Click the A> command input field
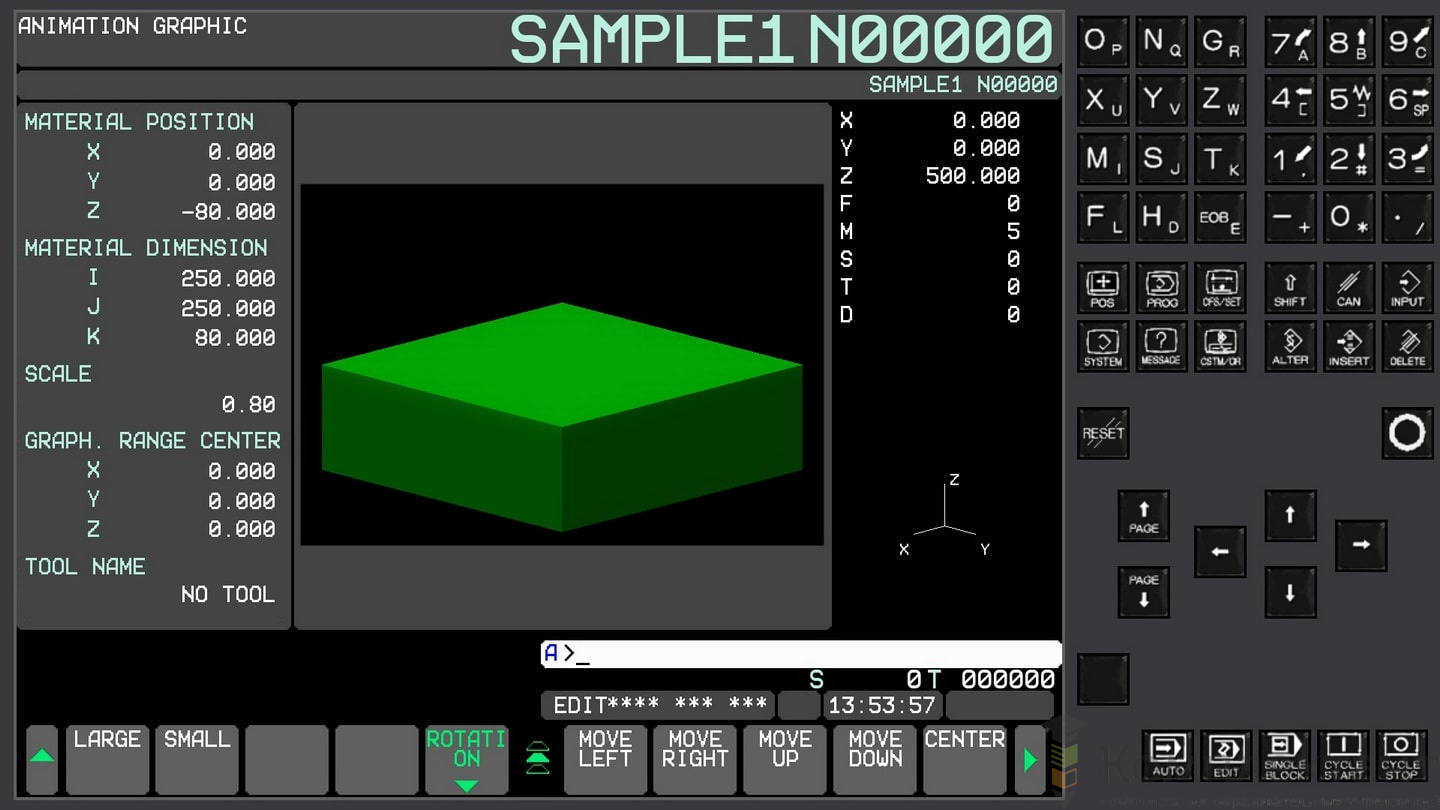The height and width of the screenshot is (810, 1440). (x=800, y=654)
